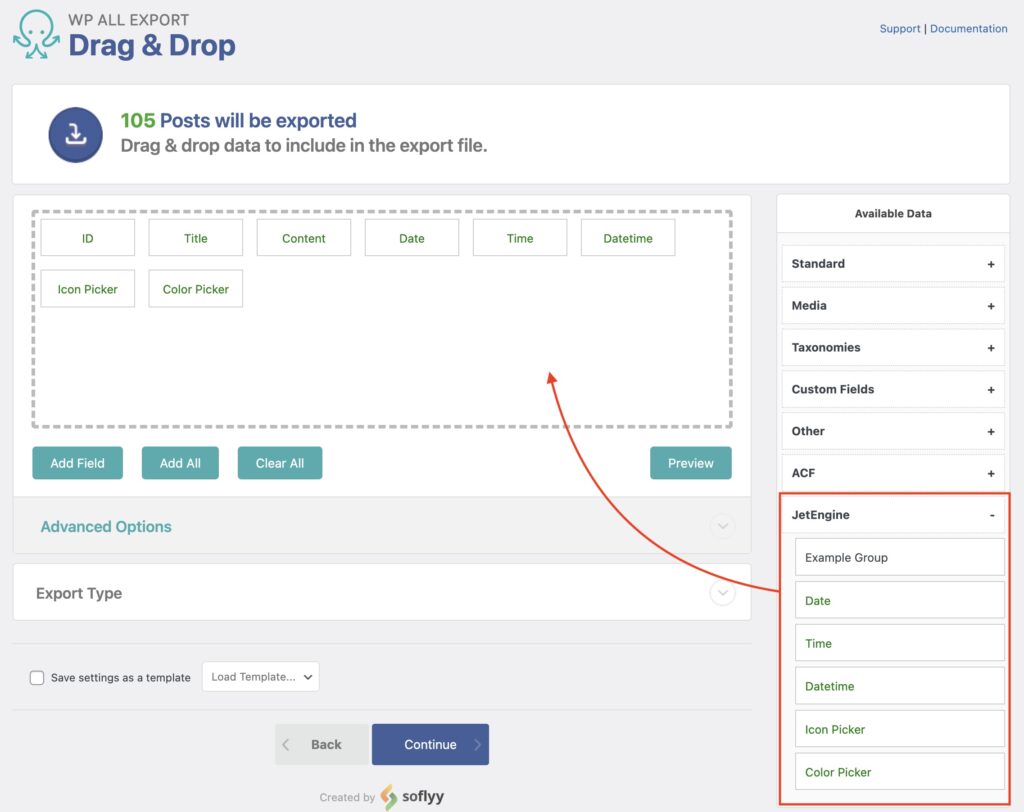Click the dropdown arrow on the Load Template selector

coord(307,677)
